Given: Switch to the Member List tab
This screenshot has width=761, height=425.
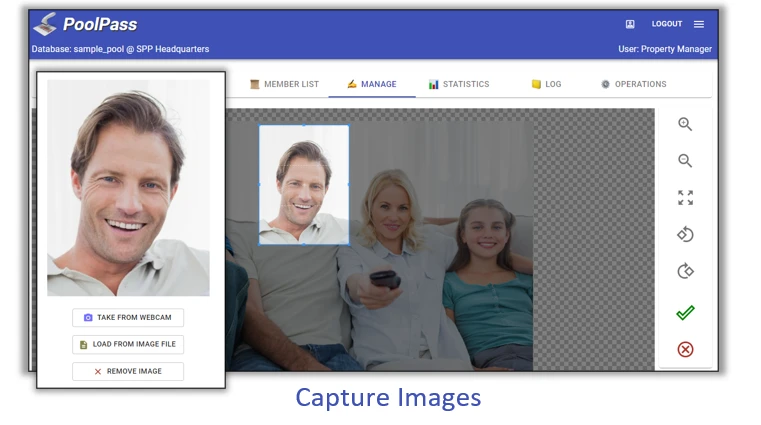Looking at the screenshot, I should (x=285, y=84).
